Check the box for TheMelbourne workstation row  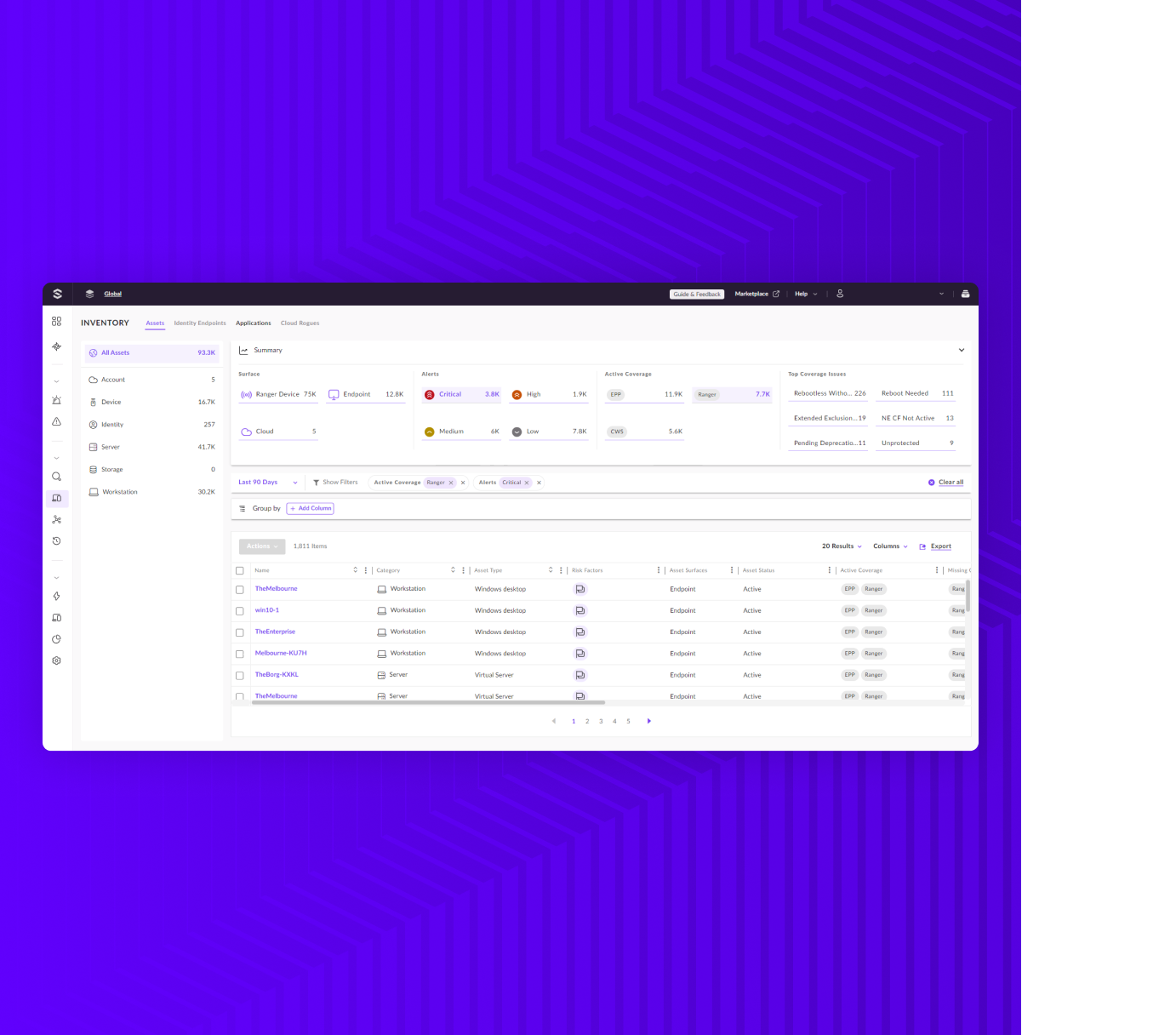tap(240, 590)
